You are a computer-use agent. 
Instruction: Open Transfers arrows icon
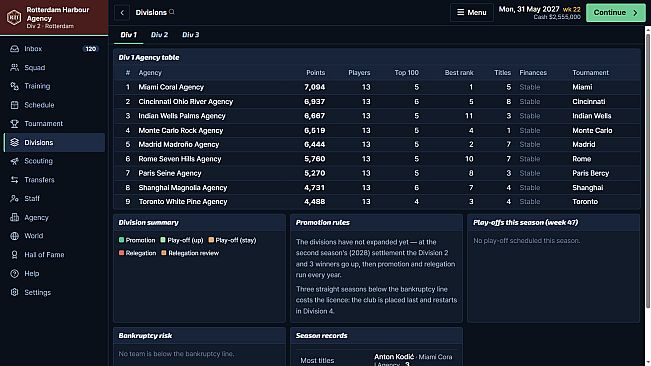[15, 180]
